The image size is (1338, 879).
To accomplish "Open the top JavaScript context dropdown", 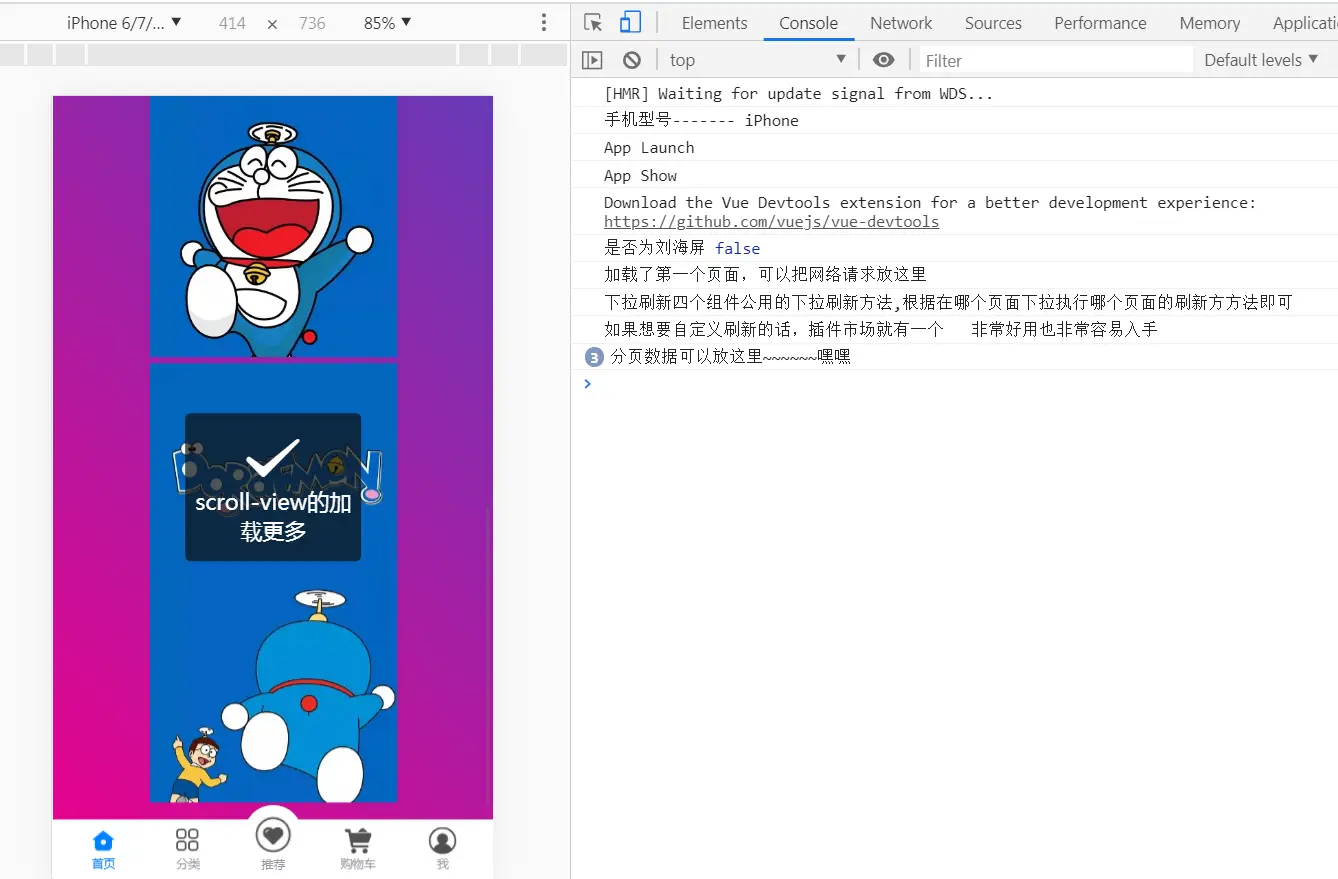I will tap(758, 60).
